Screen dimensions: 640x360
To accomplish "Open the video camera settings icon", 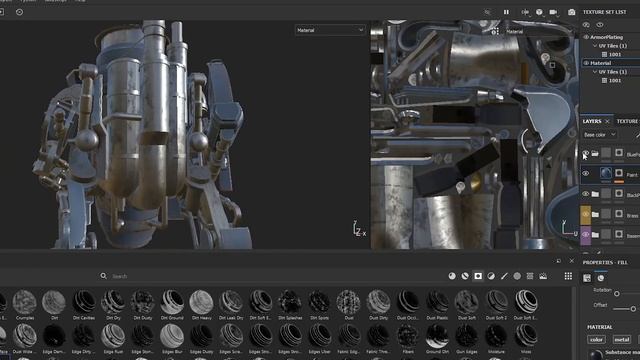I will 553,12.
